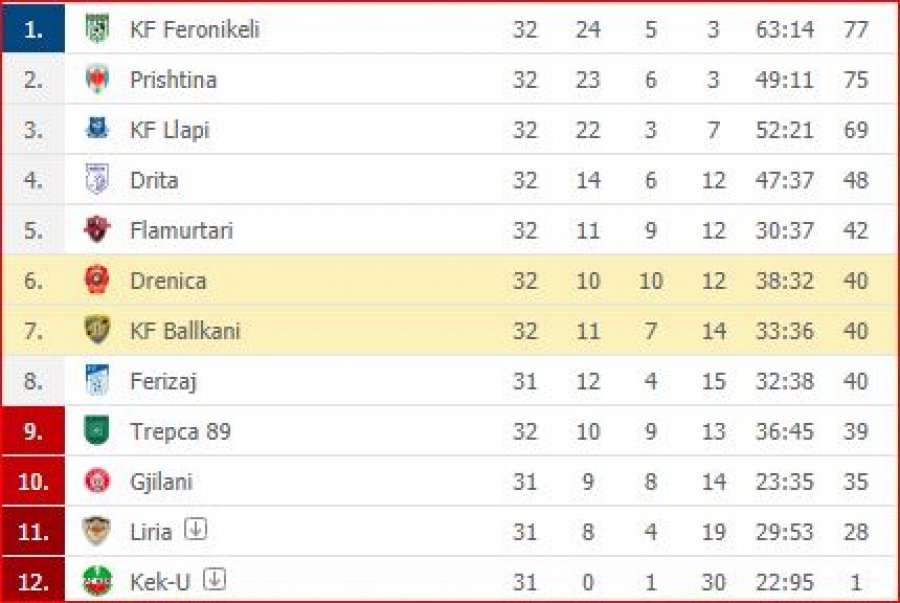Click the red rank 12 position badge

tap(33, 581)
